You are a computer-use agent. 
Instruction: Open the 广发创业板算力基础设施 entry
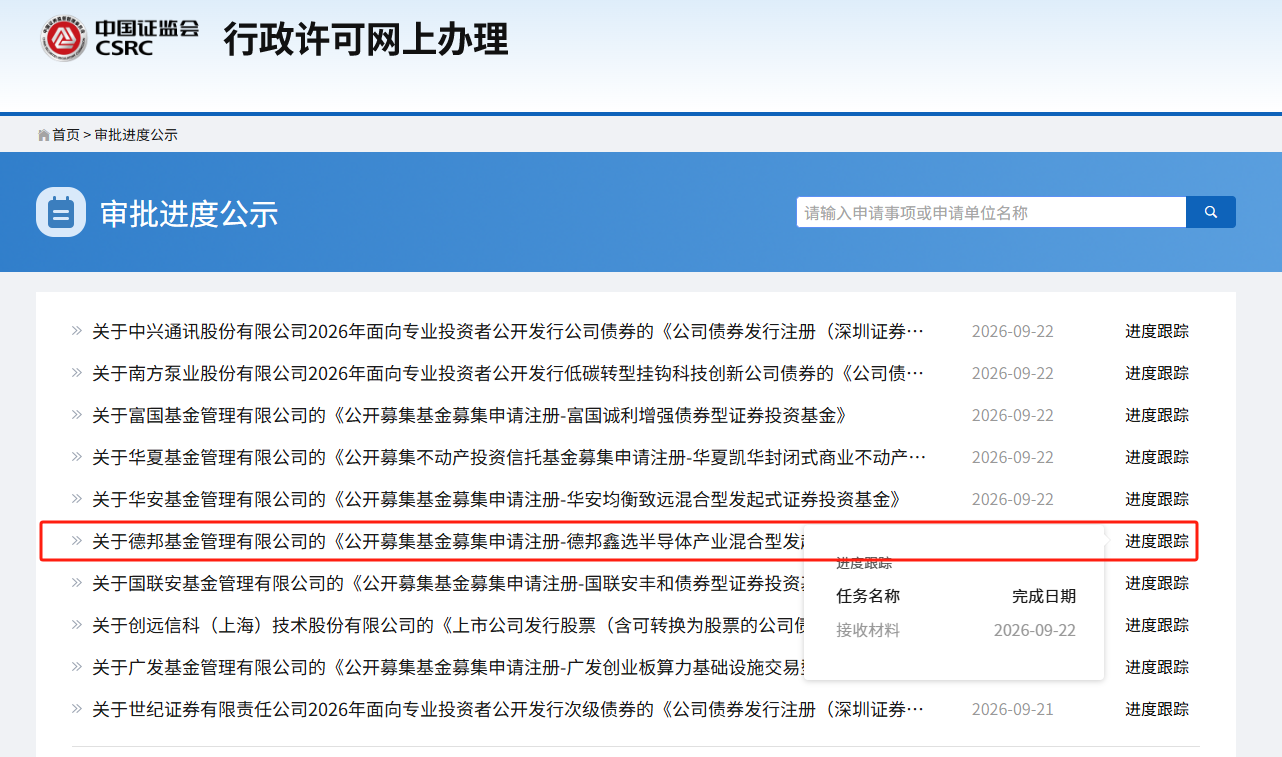448,667
